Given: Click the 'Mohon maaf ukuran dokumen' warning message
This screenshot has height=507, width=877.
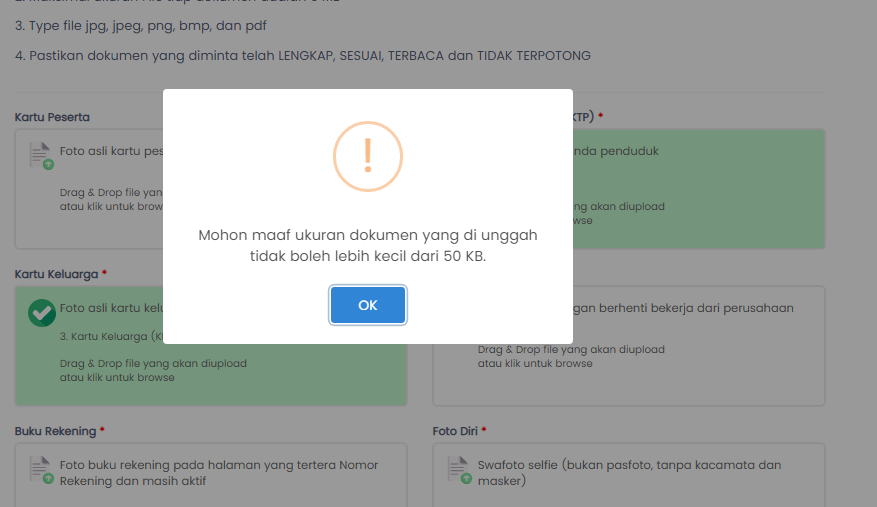Looking at the screenshot, I should pos(367,245).
